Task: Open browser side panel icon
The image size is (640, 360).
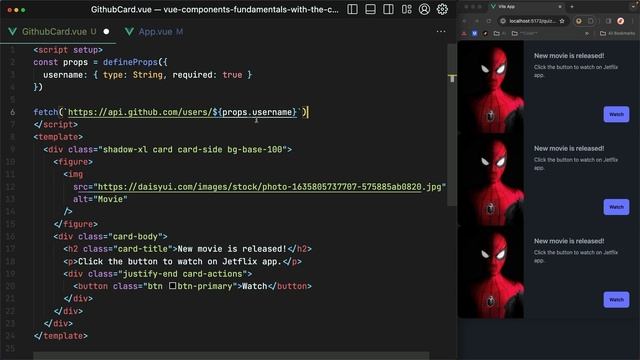Action: [608, 21]
